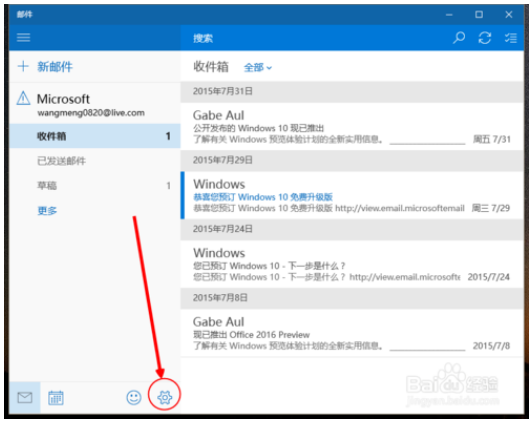Open Windows email dated 2015/7/24
The height and width of the screenshot is (423, 532).
tap(352, 265)
